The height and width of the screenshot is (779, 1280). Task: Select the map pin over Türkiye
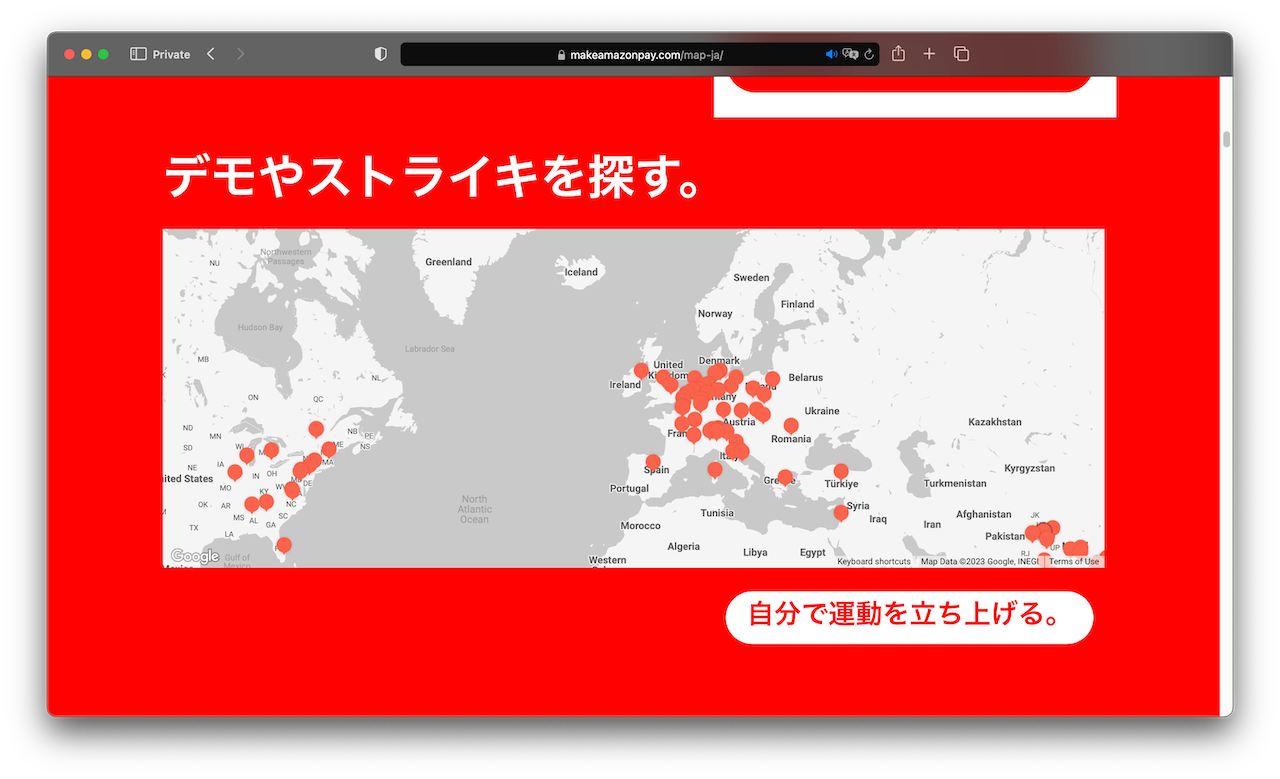tap(841, 472)
